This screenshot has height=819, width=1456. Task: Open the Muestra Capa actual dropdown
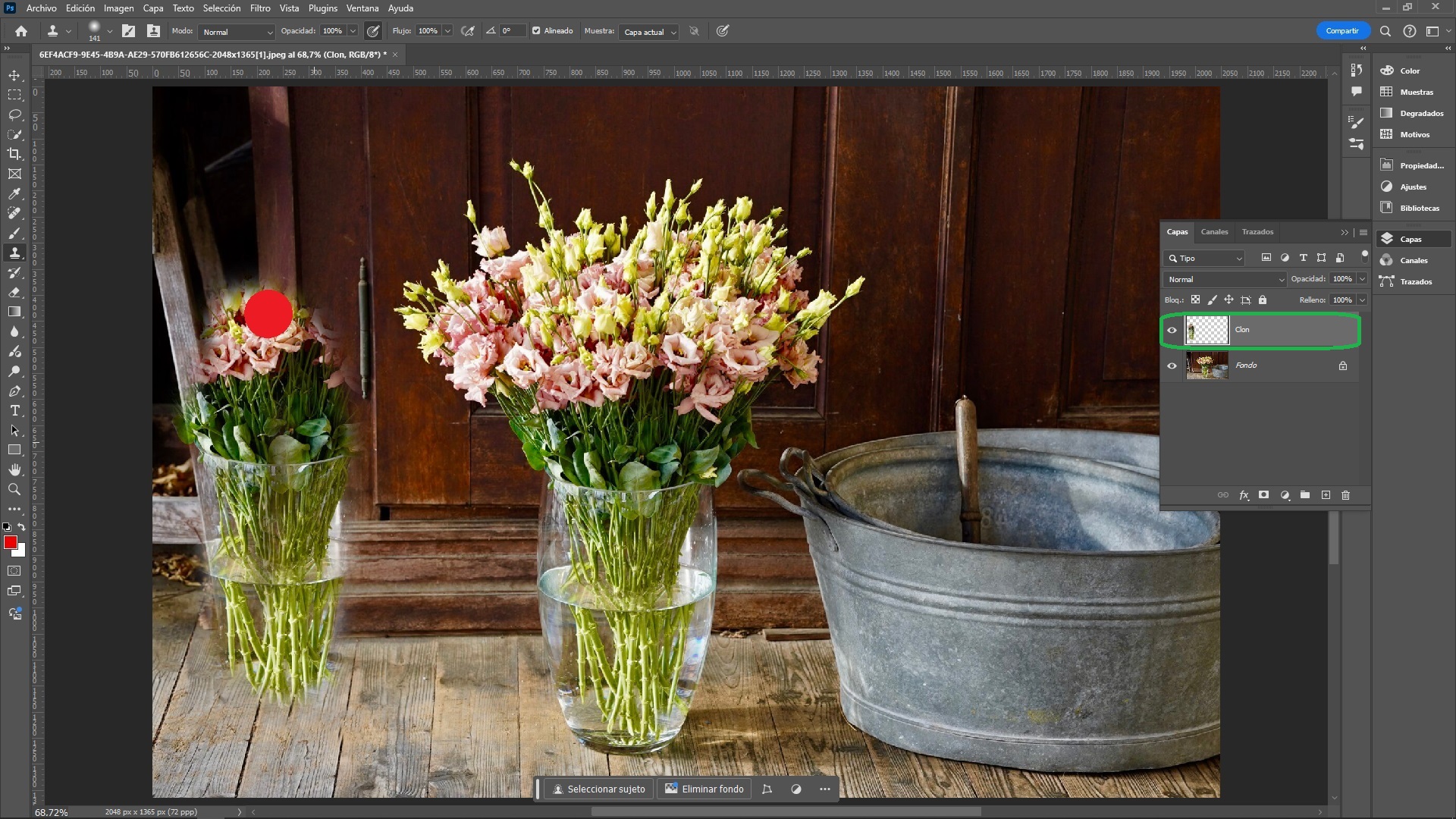[649, 32]
